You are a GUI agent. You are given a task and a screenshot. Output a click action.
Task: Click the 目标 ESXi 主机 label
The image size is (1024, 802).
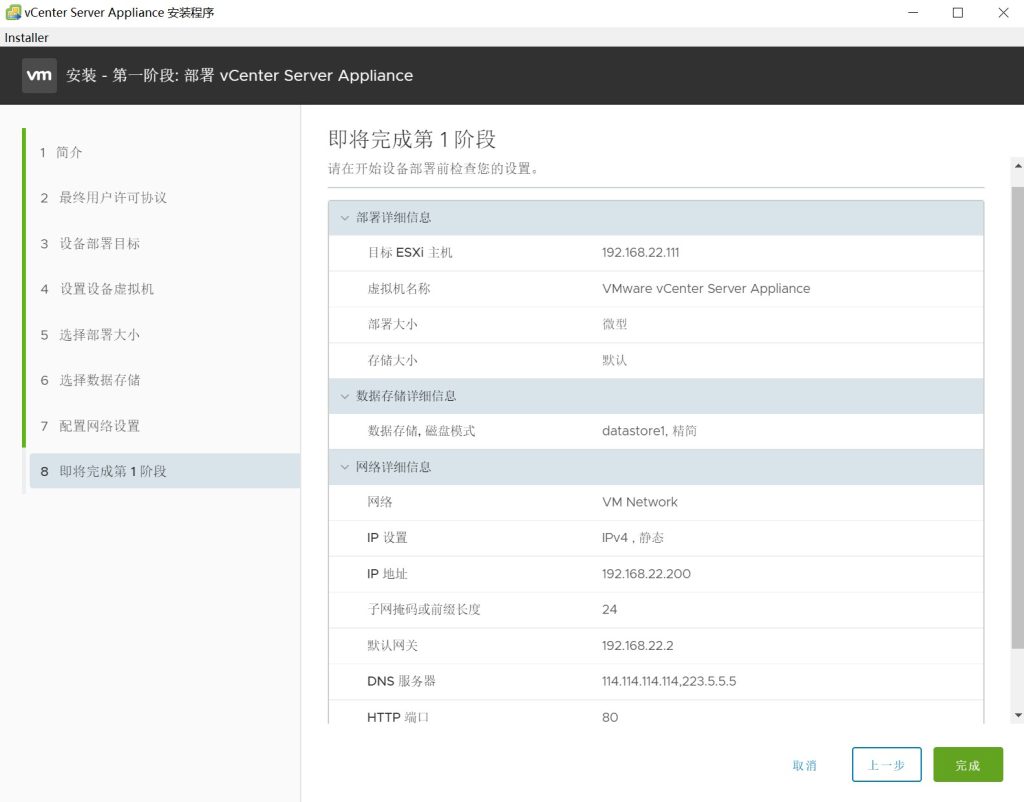(409, 253)
